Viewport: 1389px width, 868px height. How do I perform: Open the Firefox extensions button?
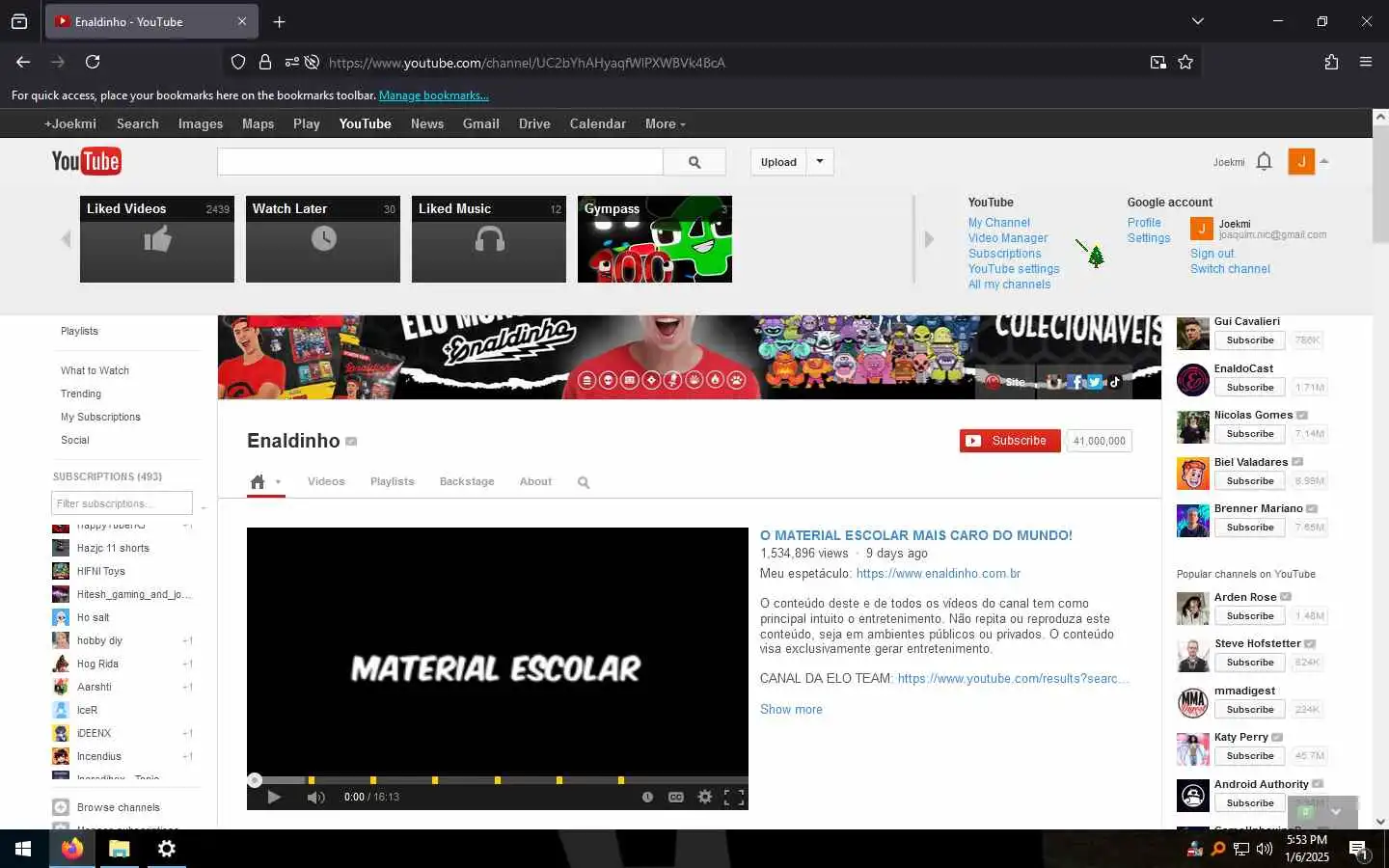[1331, 62]
